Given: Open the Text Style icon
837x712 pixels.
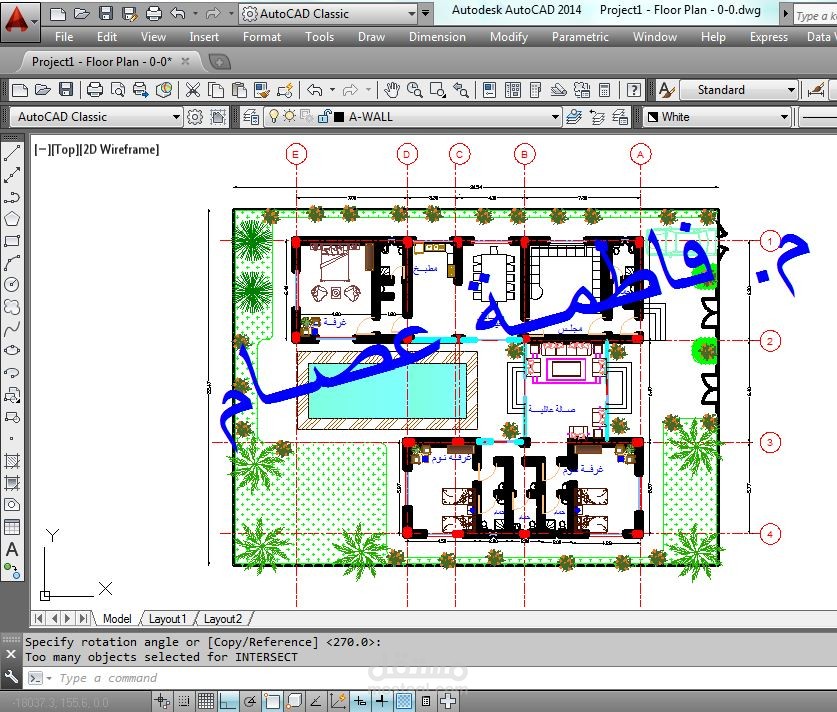Looking at the screenshot, I should (666, 90).
